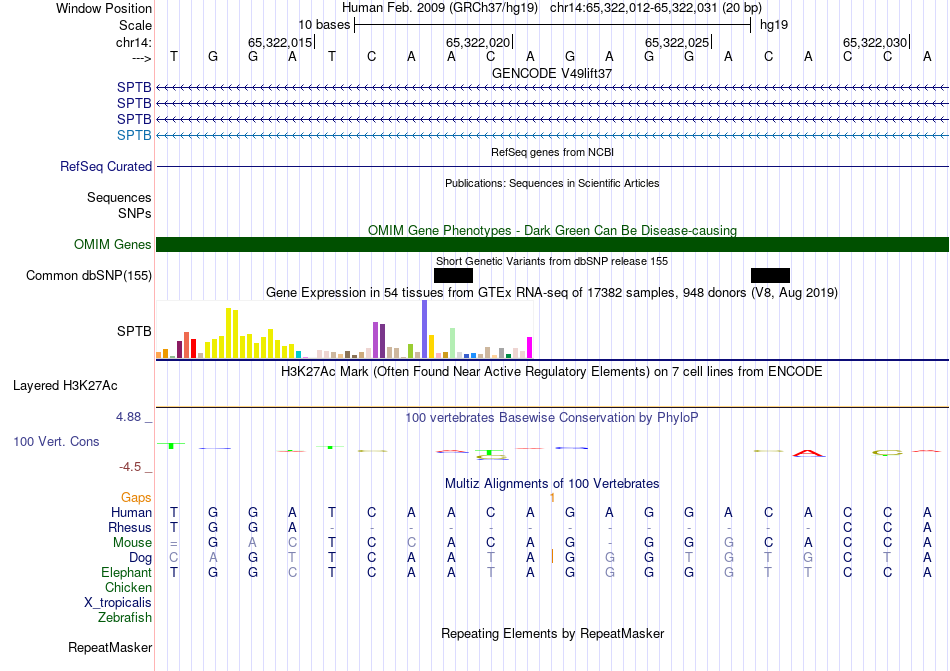Click the left black Common dbSNP variant block
Viewport: 950px width, 671px height.
coord(453,275)
